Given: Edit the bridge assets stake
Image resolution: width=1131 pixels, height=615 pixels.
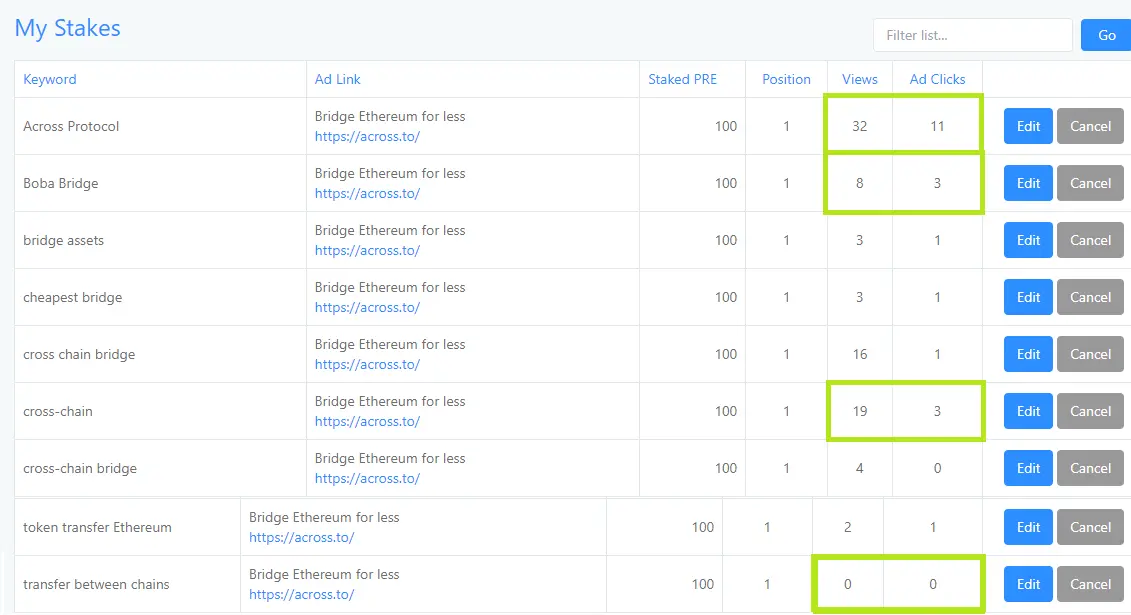Looking at the screenshot, I should point(1028,240).
